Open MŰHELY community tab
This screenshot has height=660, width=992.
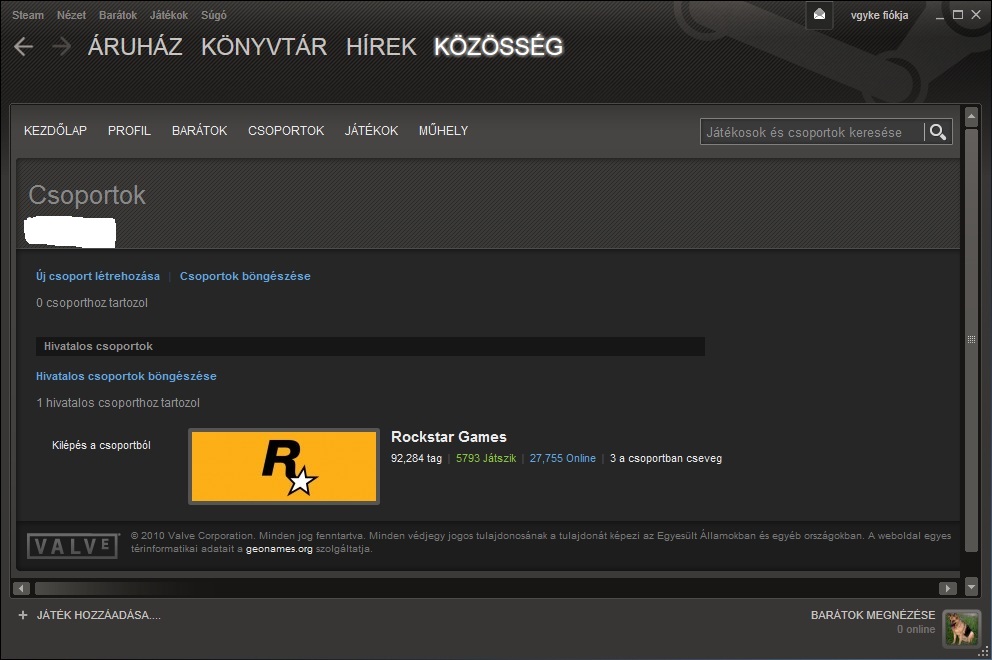click(443, 130)
